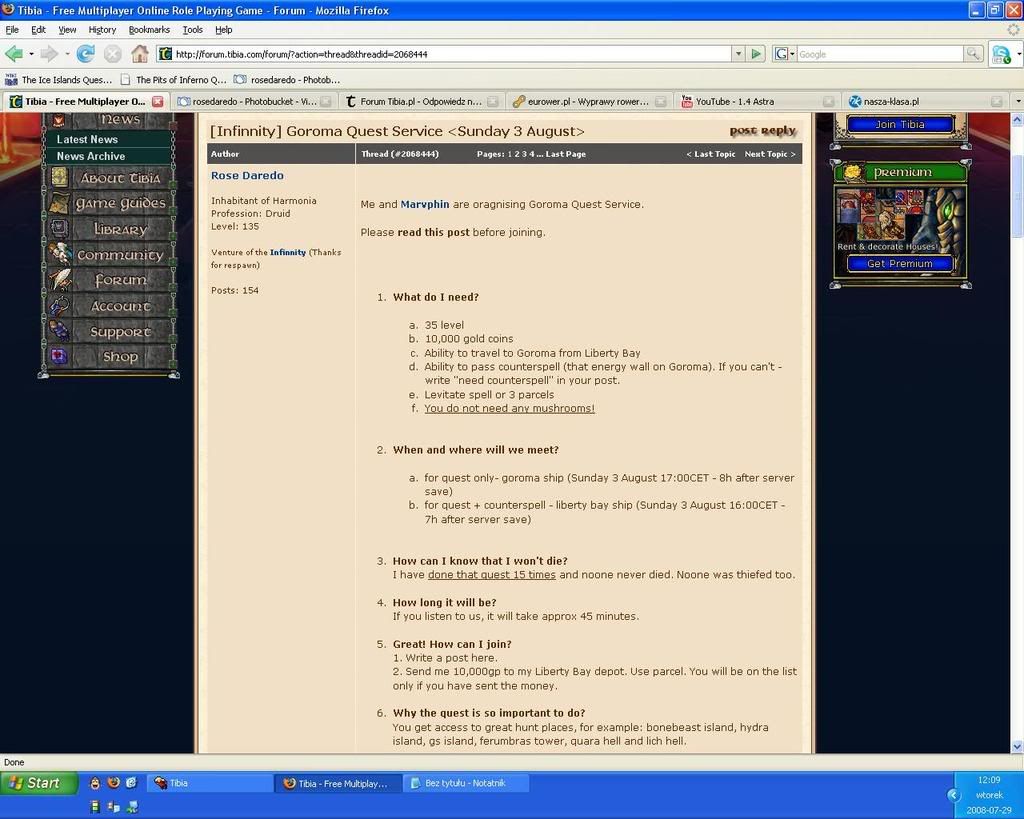This screenshot has width=1024, height=819.
Task: Expand the hidden system tray icons arrow
Action: point(954,795)
